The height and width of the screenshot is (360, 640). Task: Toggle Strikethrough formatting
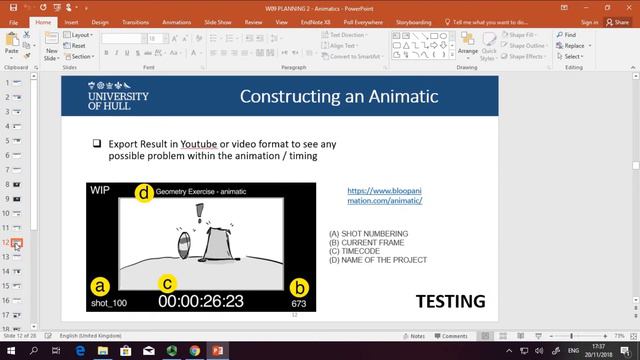click(x=148, y=53)
